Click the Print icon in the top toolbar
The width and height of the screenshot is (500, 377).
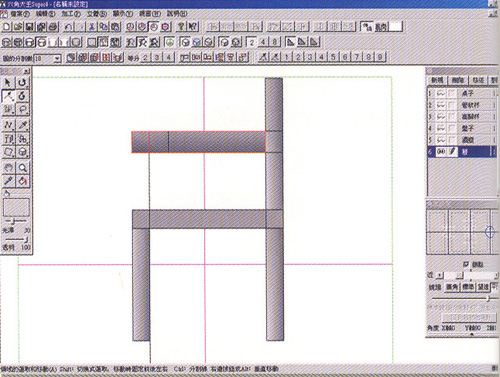pos(53,27)
